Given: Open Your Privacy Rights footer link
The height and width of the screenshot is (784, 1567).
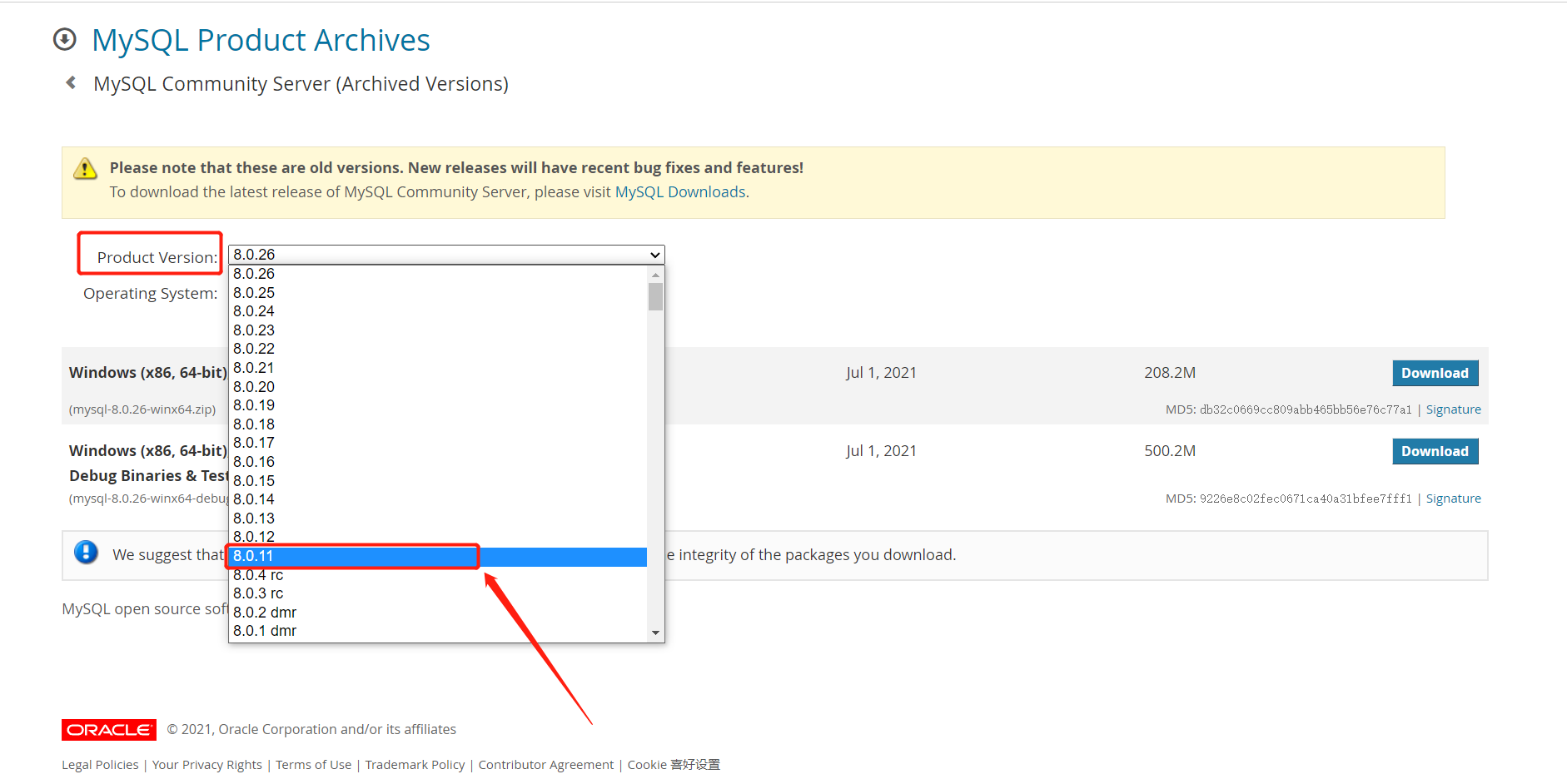Looking at the screenshot, I should 206,765.
